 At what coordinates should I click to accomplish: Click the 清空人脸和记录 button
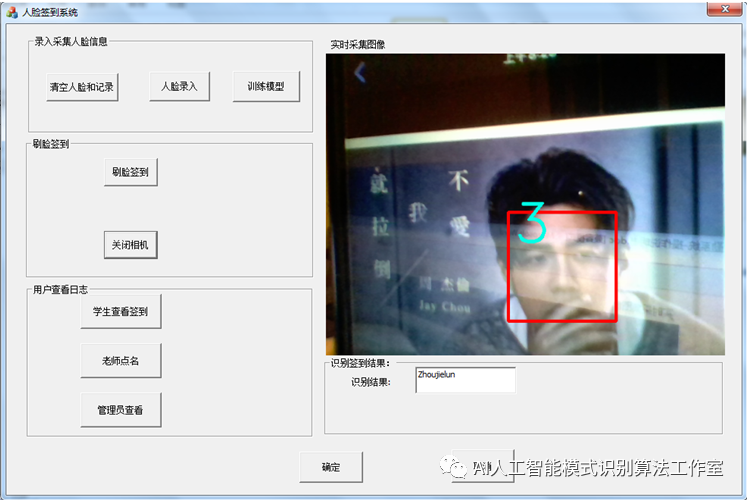coord(82,87)
